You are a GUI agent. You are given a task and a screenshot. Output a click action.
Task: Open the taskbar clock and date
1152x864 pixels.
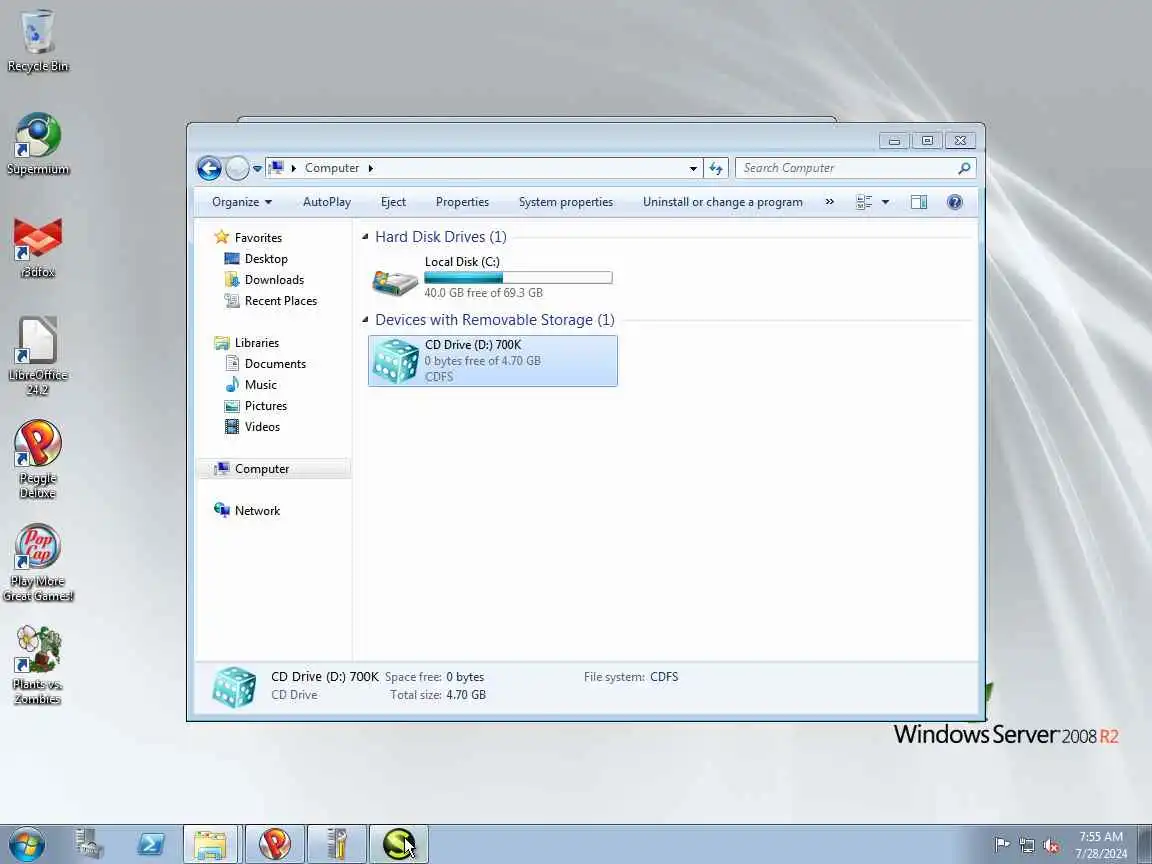click(1101, 845)
